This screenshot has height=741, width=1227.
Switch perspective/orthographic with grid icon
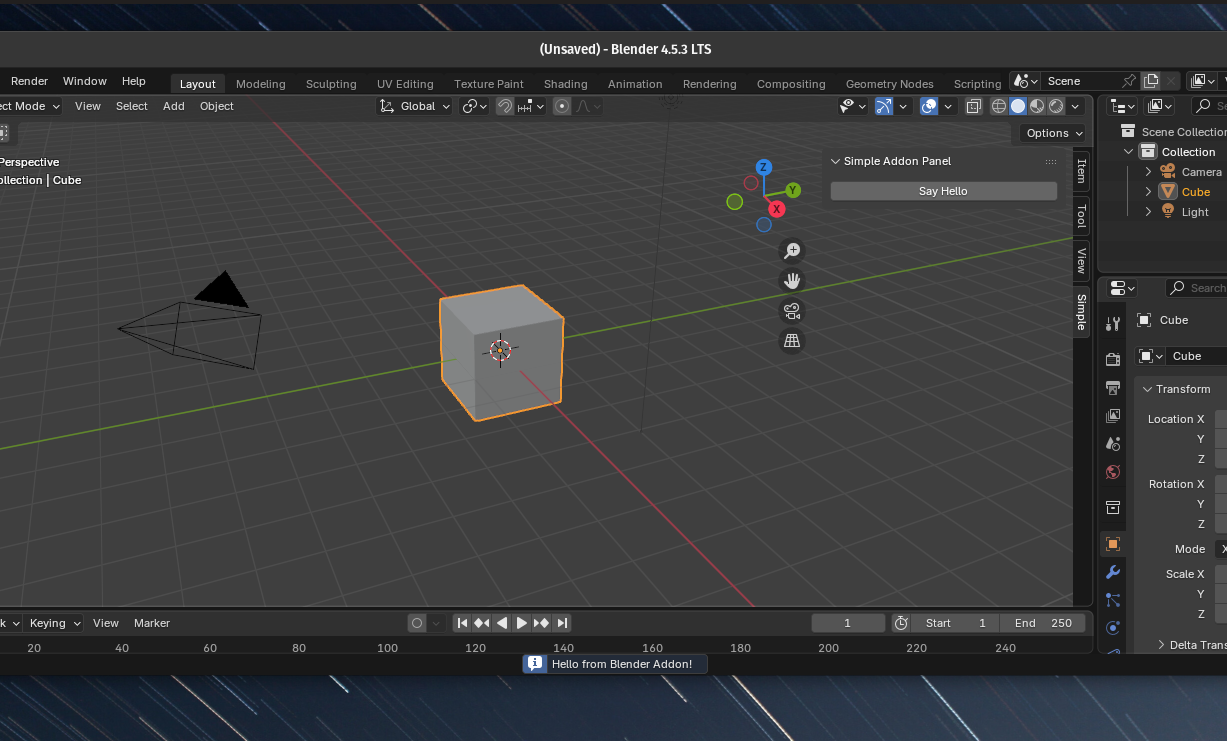792,341
